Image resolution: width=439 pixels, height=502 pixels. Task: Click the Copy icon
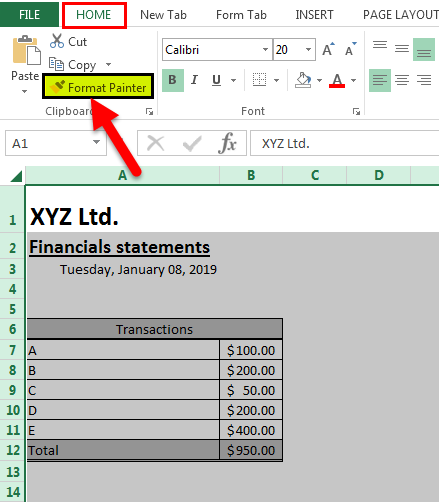pyautogui.click(x=56, y=64)
